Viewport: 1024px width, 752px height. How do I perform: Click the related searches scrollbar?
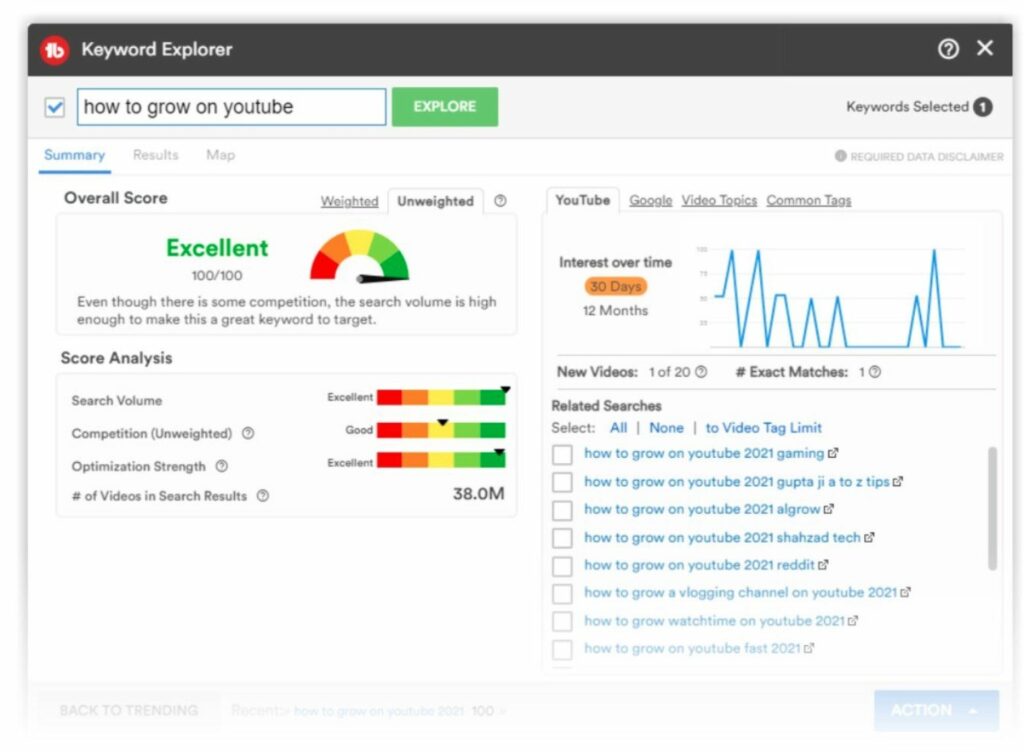pyautogui.click(x=992, y=509)
